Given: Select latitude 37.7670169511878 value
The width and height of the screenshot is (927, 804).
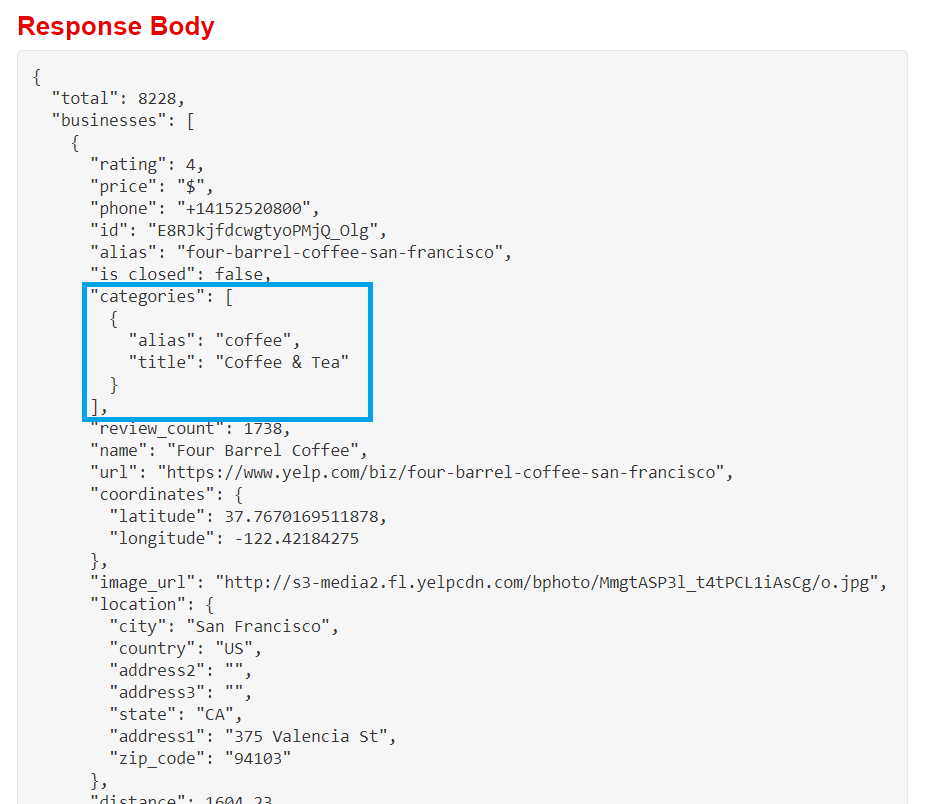Looking at the screenshot, I should pos(301,517).
